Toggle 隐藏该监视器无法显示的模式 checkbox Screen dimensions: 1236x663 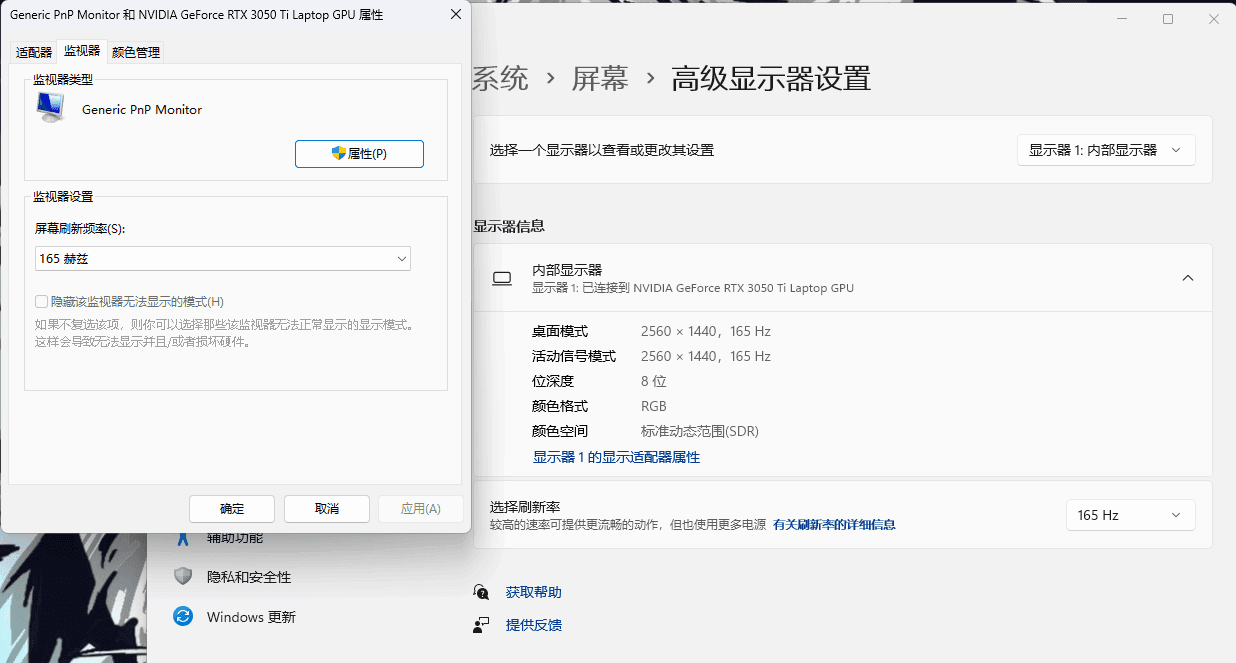41,301
